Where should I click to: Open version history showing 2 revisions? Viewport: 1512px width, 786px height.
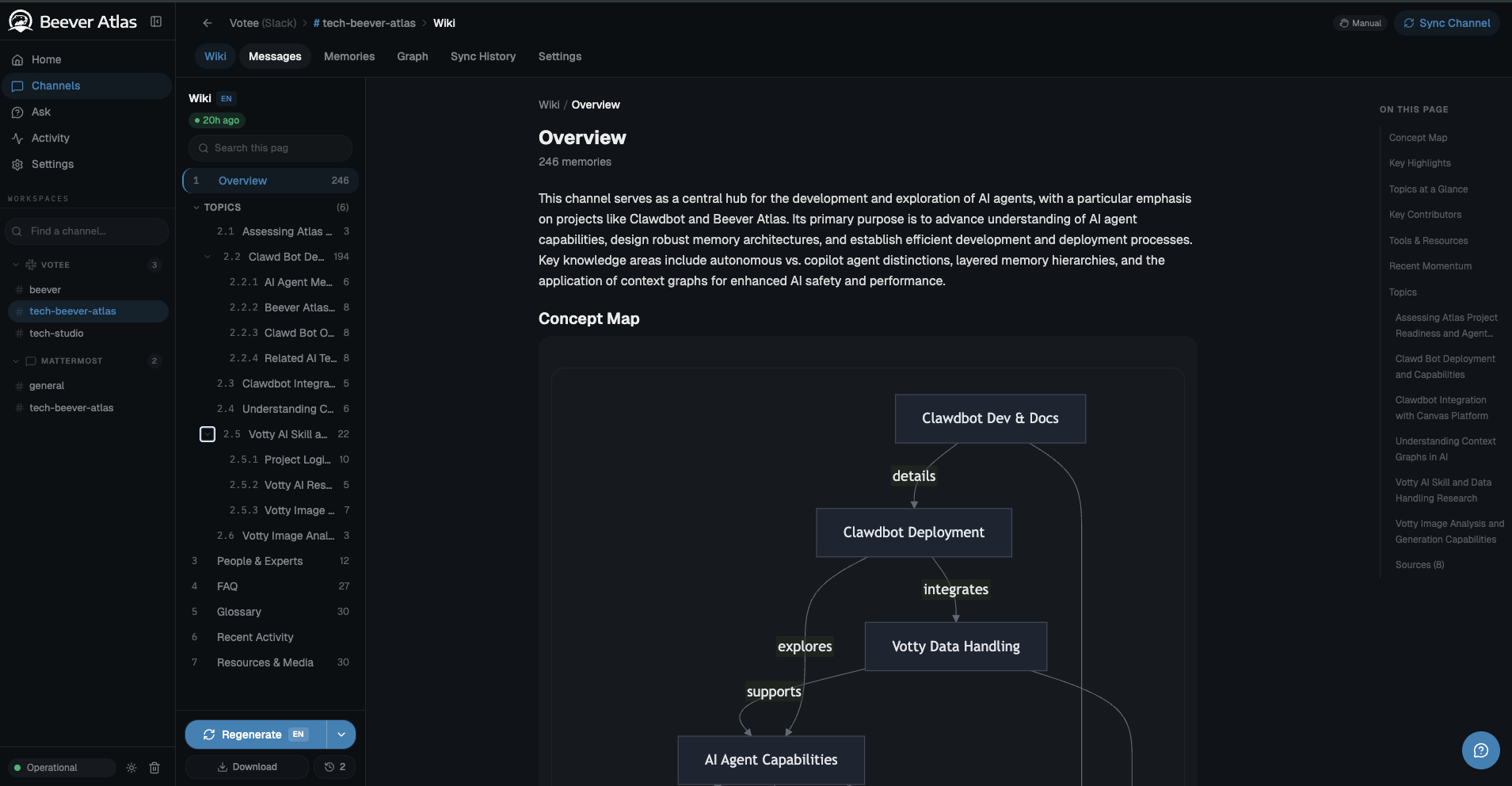[334, 766]
